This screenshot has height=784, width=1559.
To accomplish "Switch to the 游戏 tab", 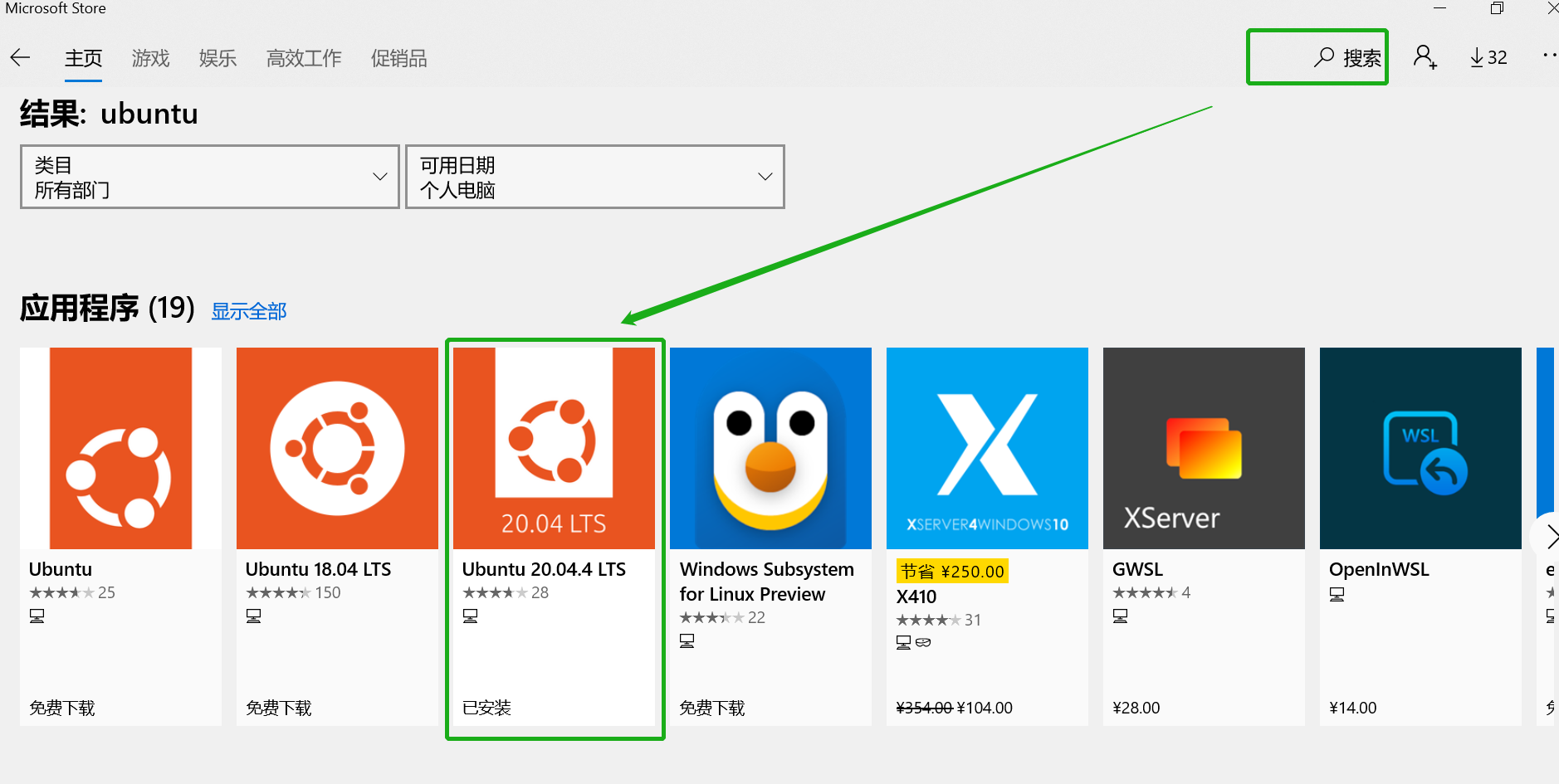I will coord(150,58).
